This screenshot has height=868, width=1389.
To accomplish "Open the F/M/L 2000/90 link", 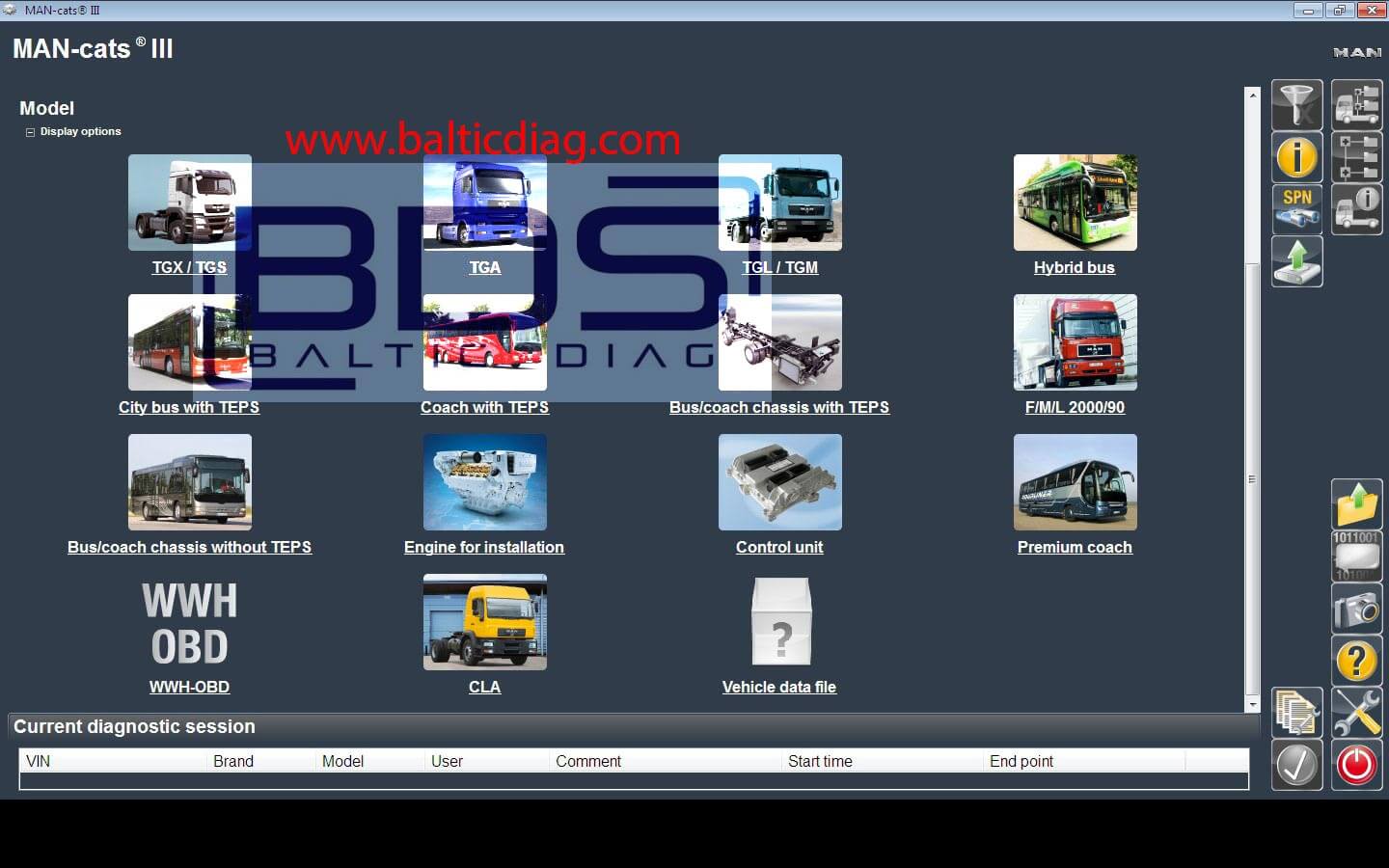I will [x=1075, y=407].
